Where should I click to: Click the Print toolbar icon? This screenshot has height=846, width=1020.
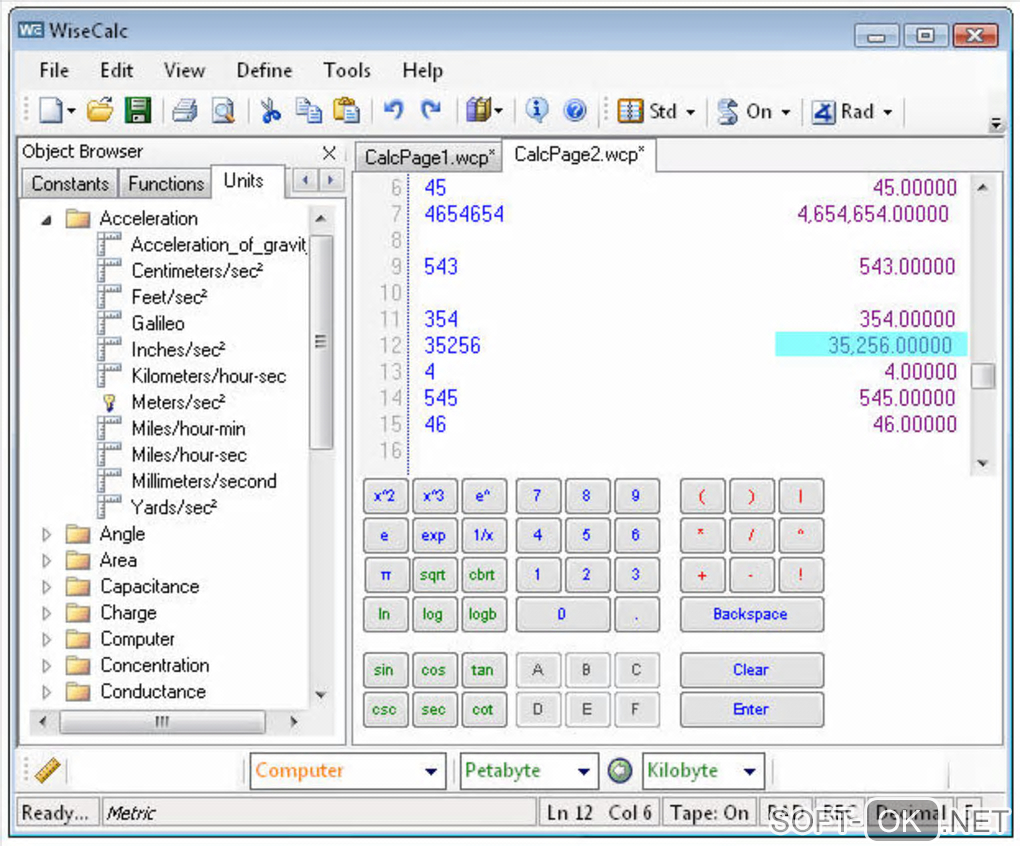pos(185,111)
